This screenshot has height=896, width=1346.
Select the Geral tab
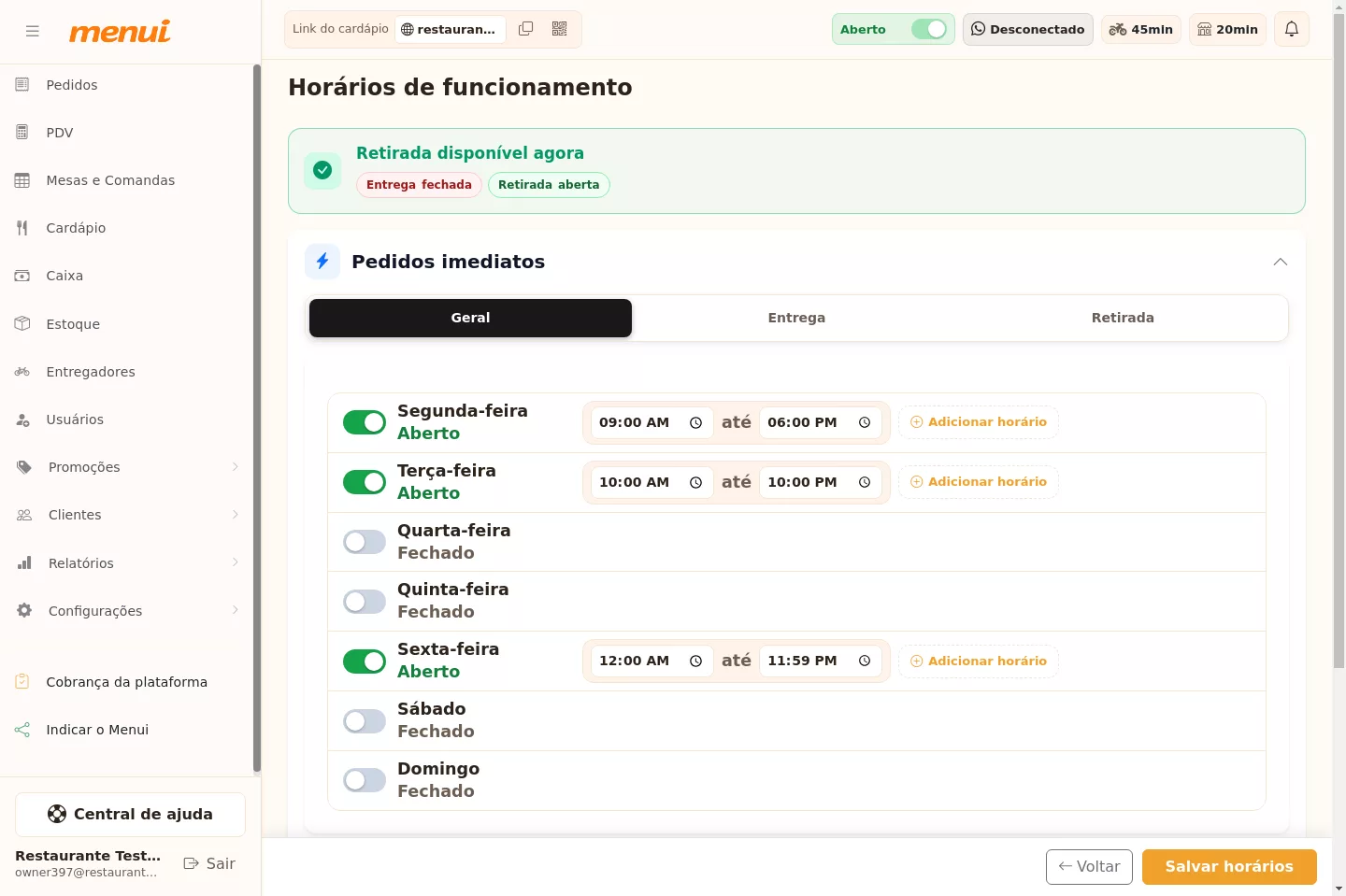click(470, 318)
